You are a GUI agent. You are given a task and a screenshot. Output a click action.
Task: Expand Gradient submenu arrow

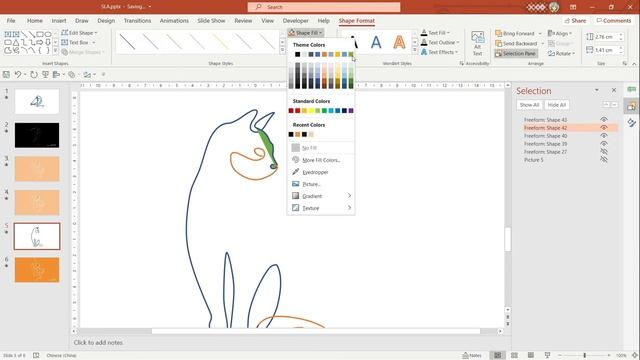pos(349,196)
